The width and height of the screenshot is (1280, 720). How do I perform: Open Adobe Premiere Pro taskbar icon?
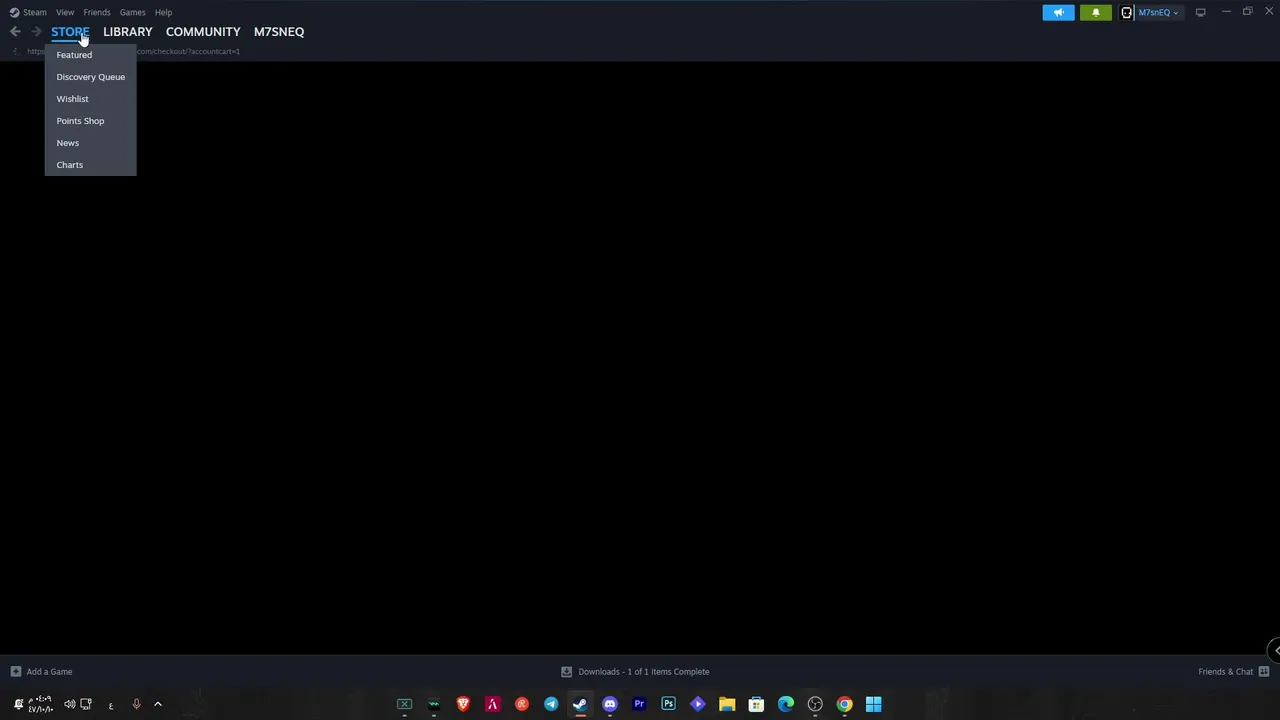click(639, 704)
